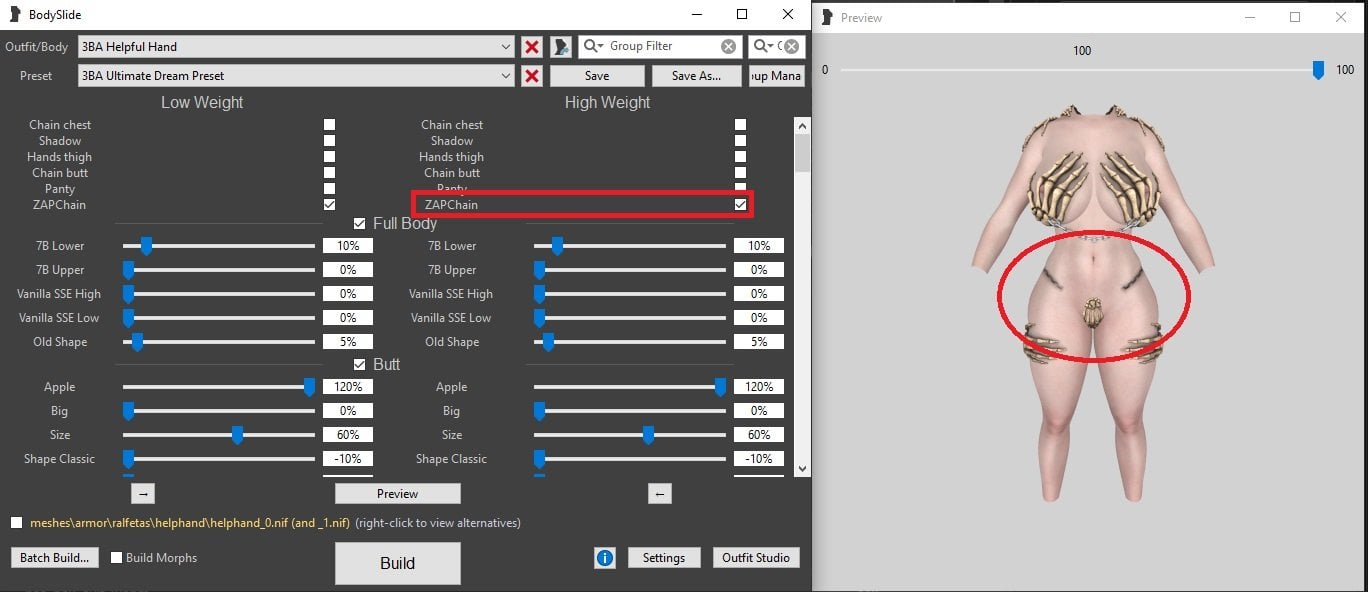Clear the Group Filter field

pos(728,46)
